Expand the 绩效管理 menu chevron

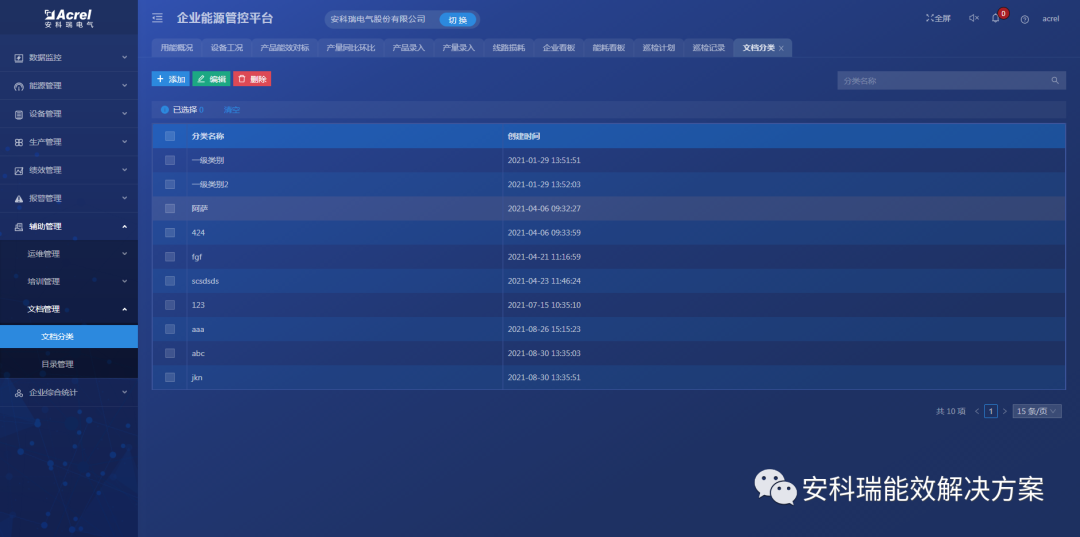pyautogui.click(x=125, y=169)
